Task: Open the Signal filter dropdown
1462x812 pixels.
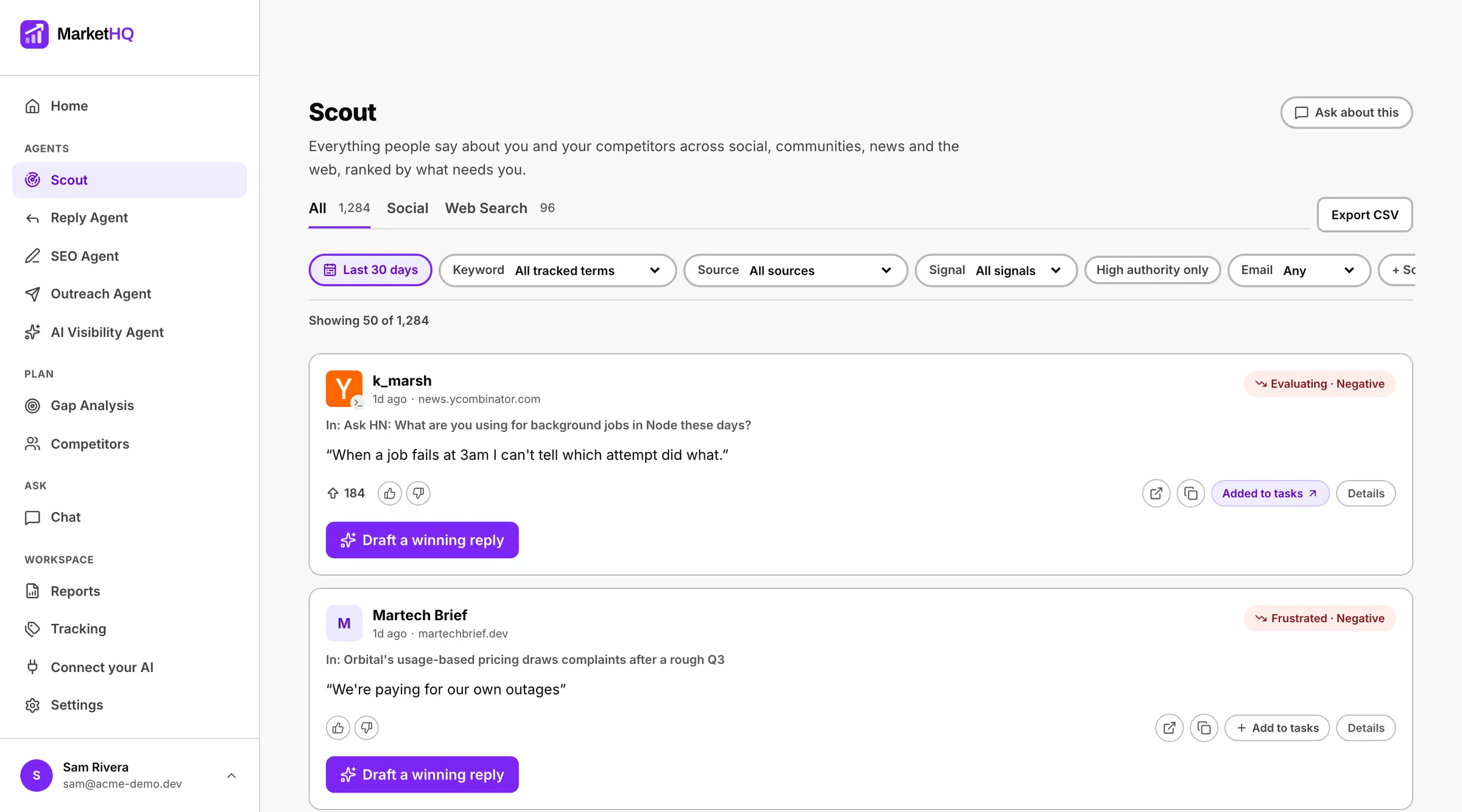Action: (996, 270)
